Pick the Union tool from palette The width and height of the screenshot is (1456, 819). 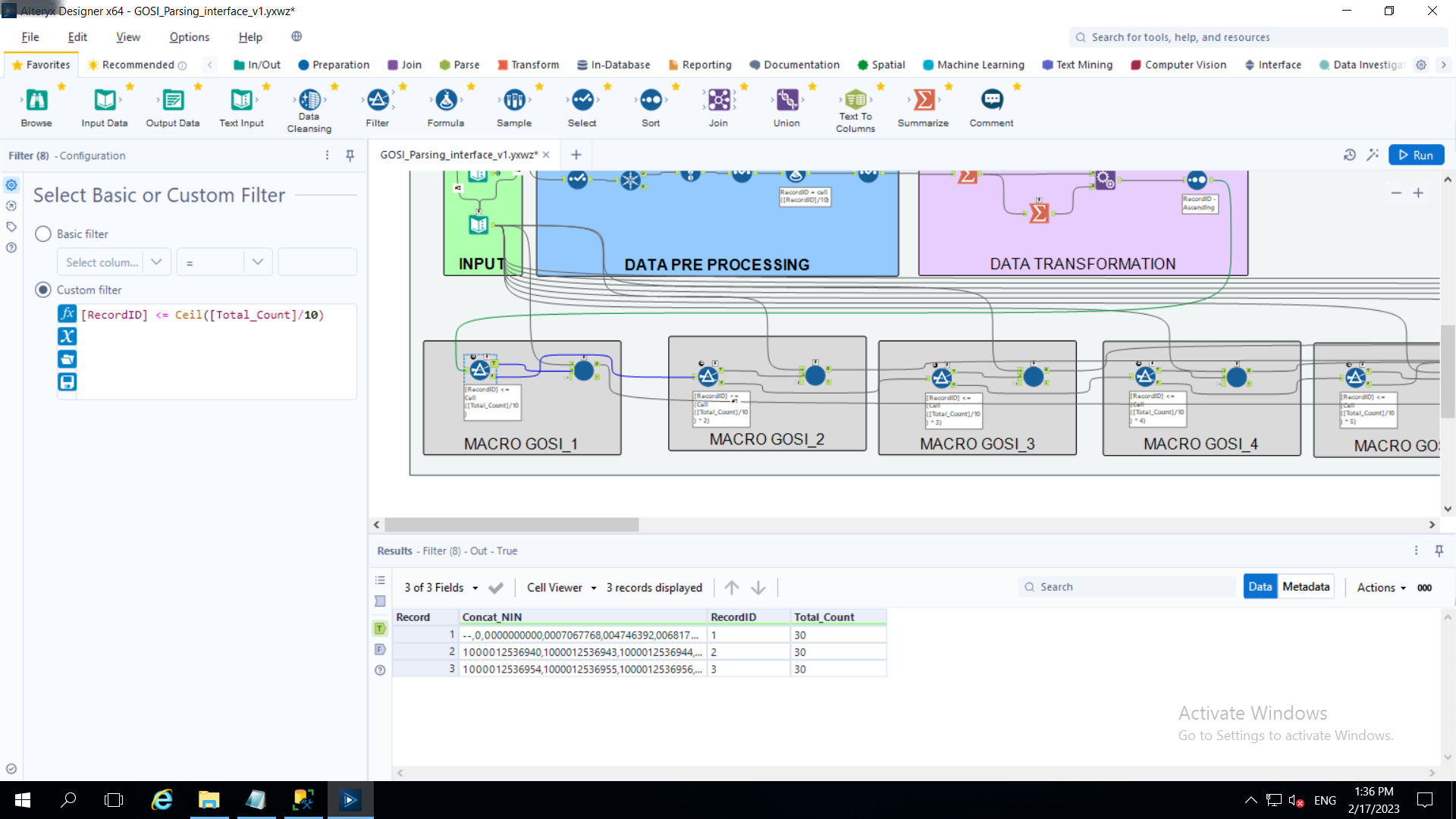point(786,99)
